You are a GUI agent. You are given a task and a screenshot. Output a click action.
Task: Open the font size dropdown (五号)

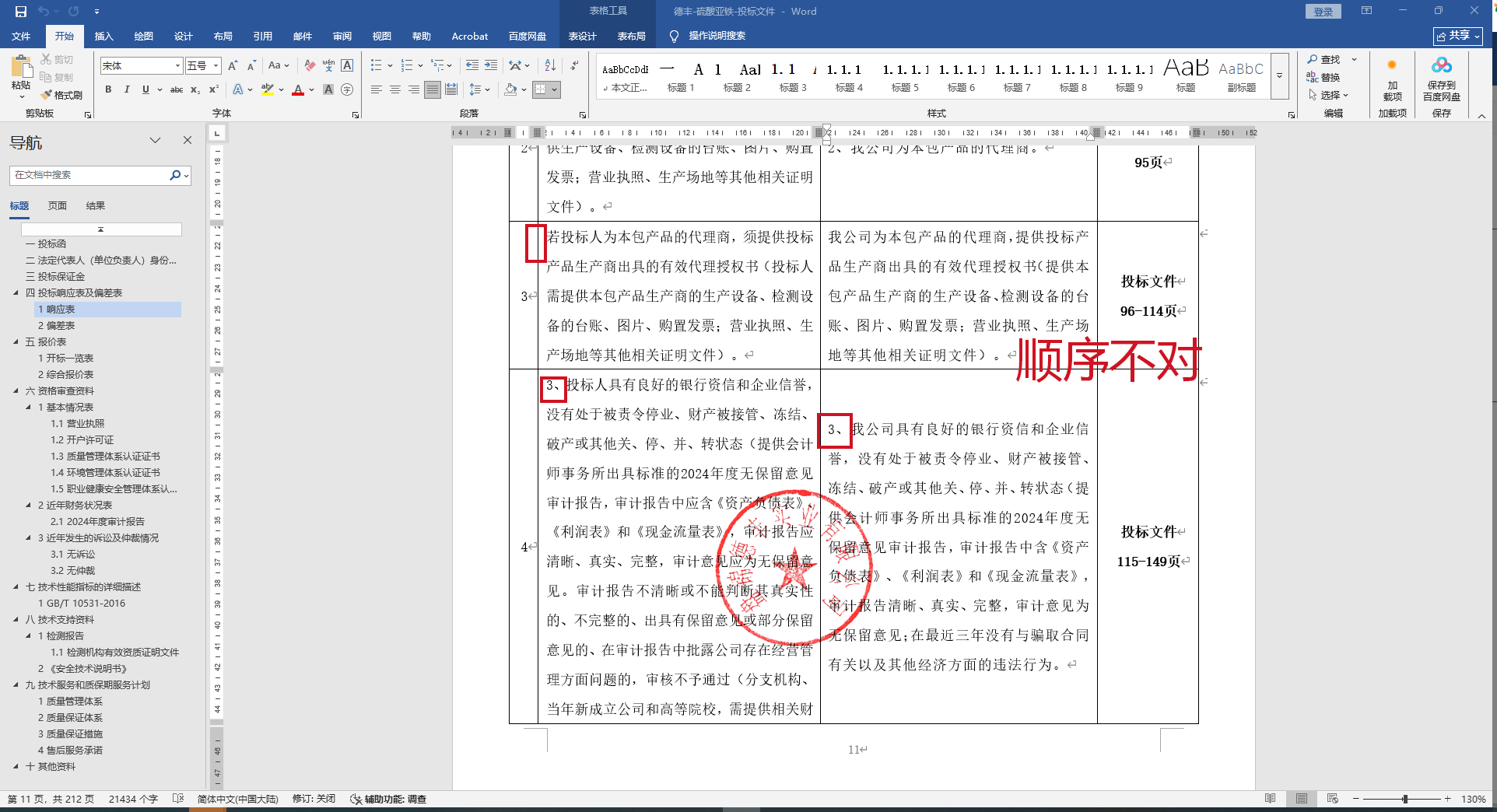[216, 66]
